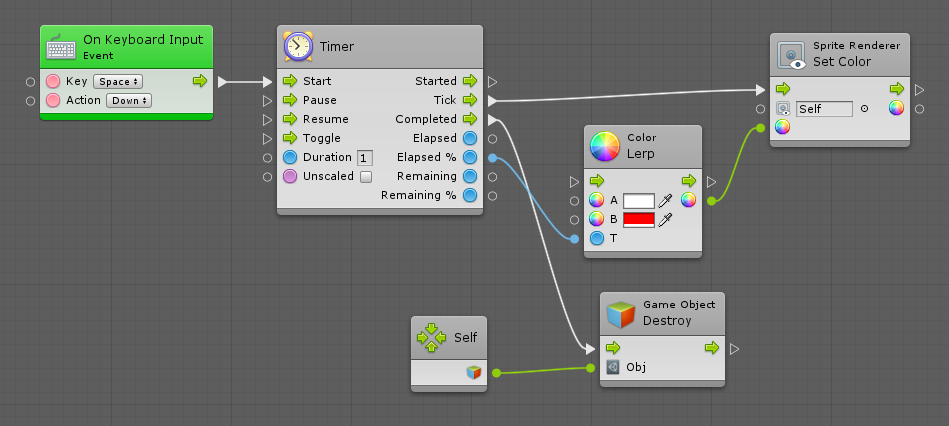Click the white color A swatch
949x426 pixels.
638,201
